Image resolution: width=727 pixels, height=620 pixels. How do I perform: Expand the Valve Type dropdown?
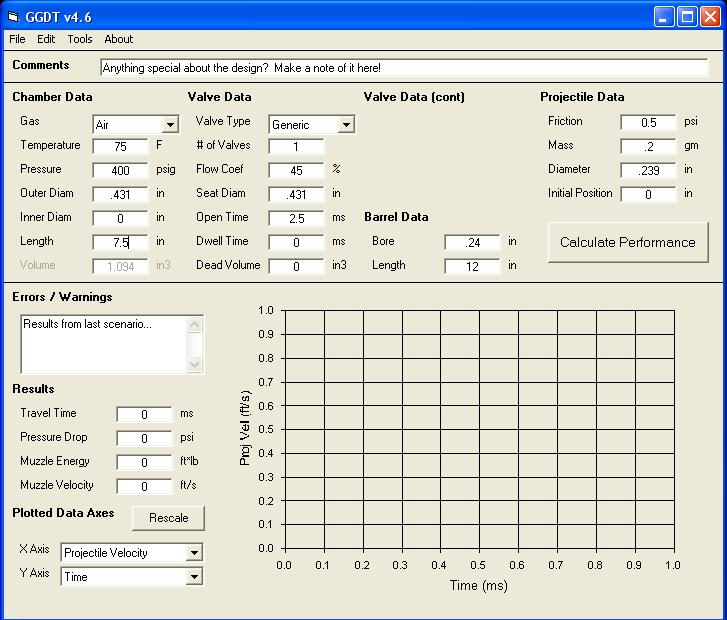[x=346, y=125]
